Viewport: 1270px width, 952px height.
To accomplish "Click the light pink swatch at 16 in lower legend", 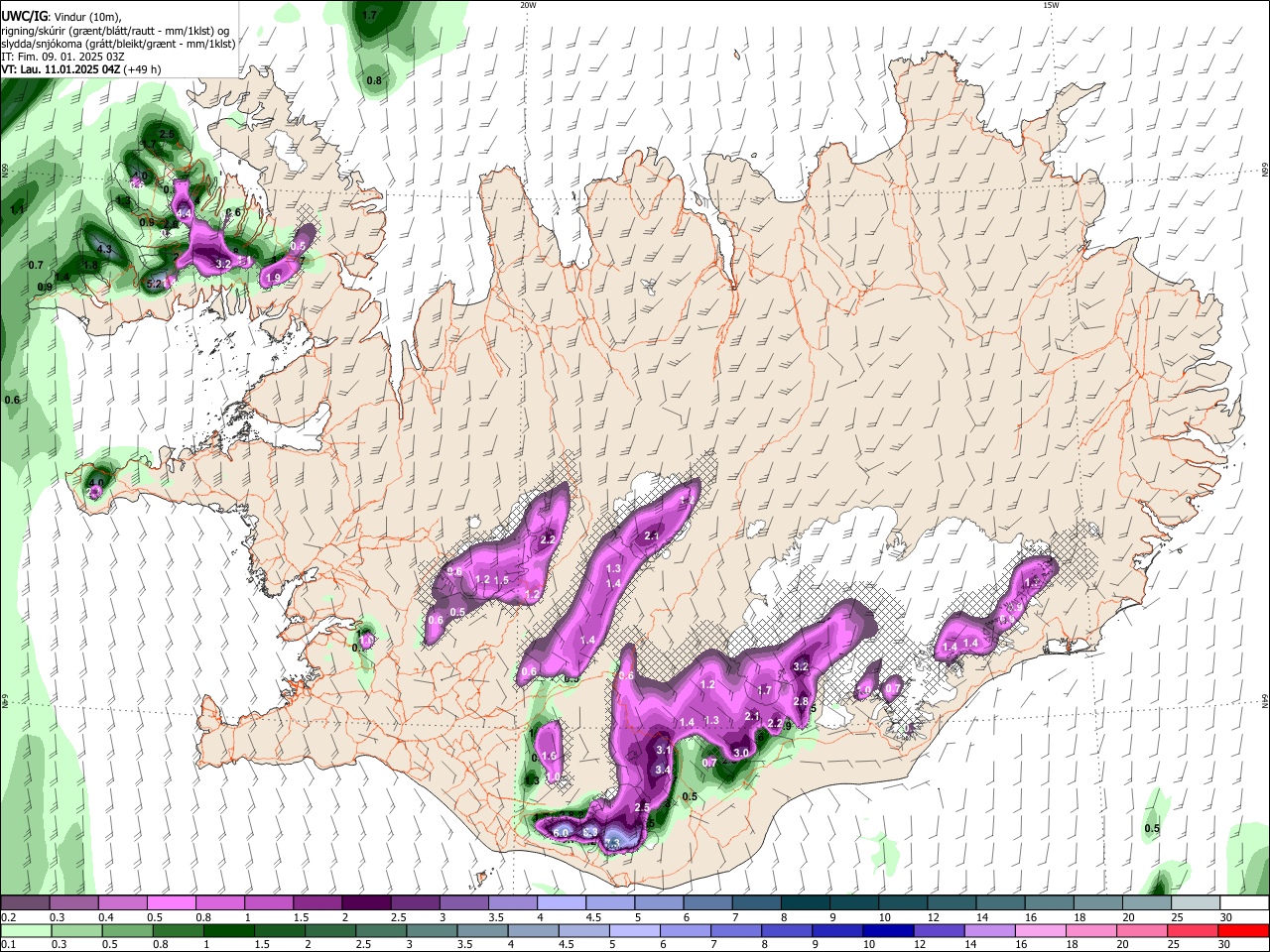I will tap(1040, 931).
